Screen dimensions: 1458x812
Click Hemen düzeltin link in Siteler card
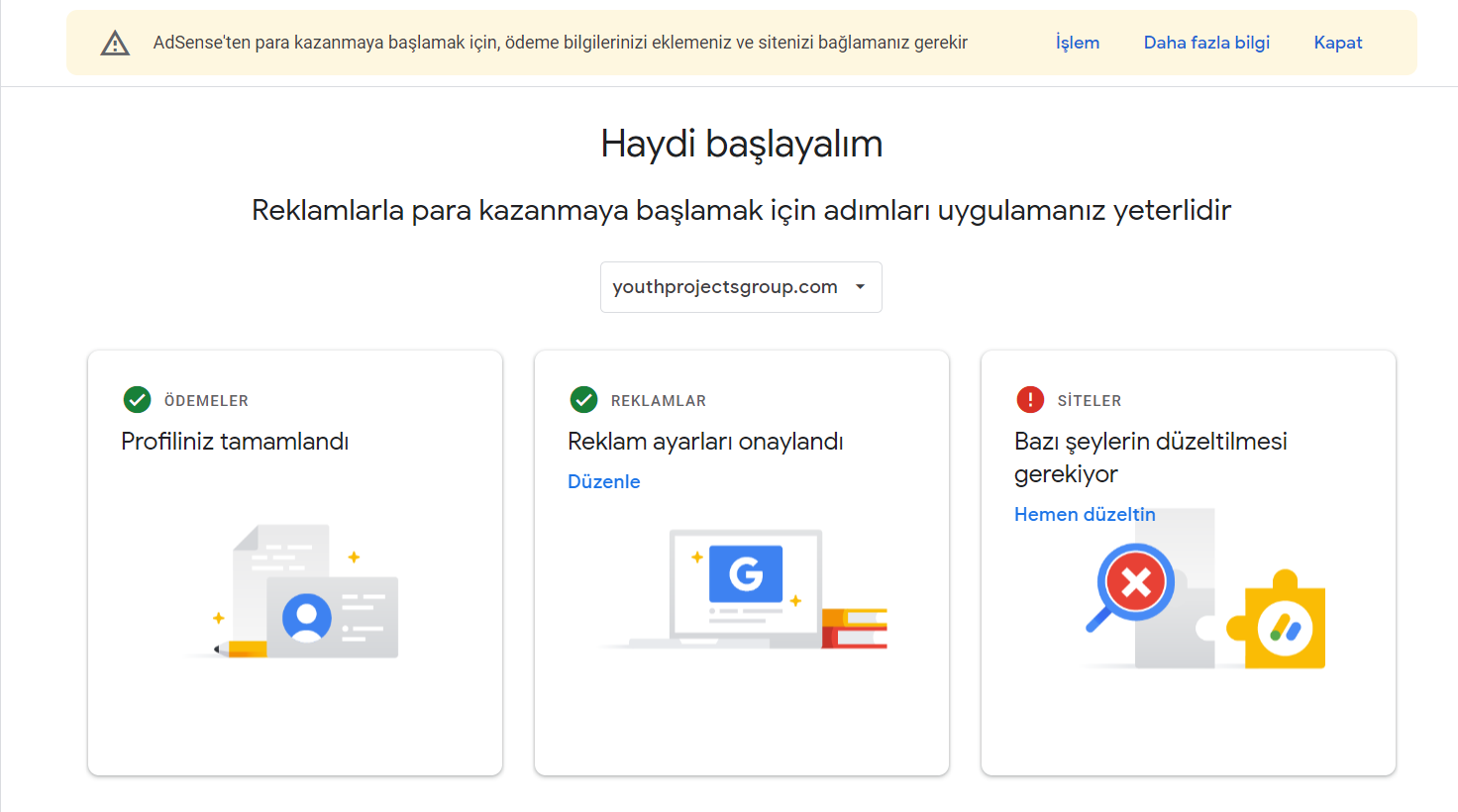coord(1085,515)
